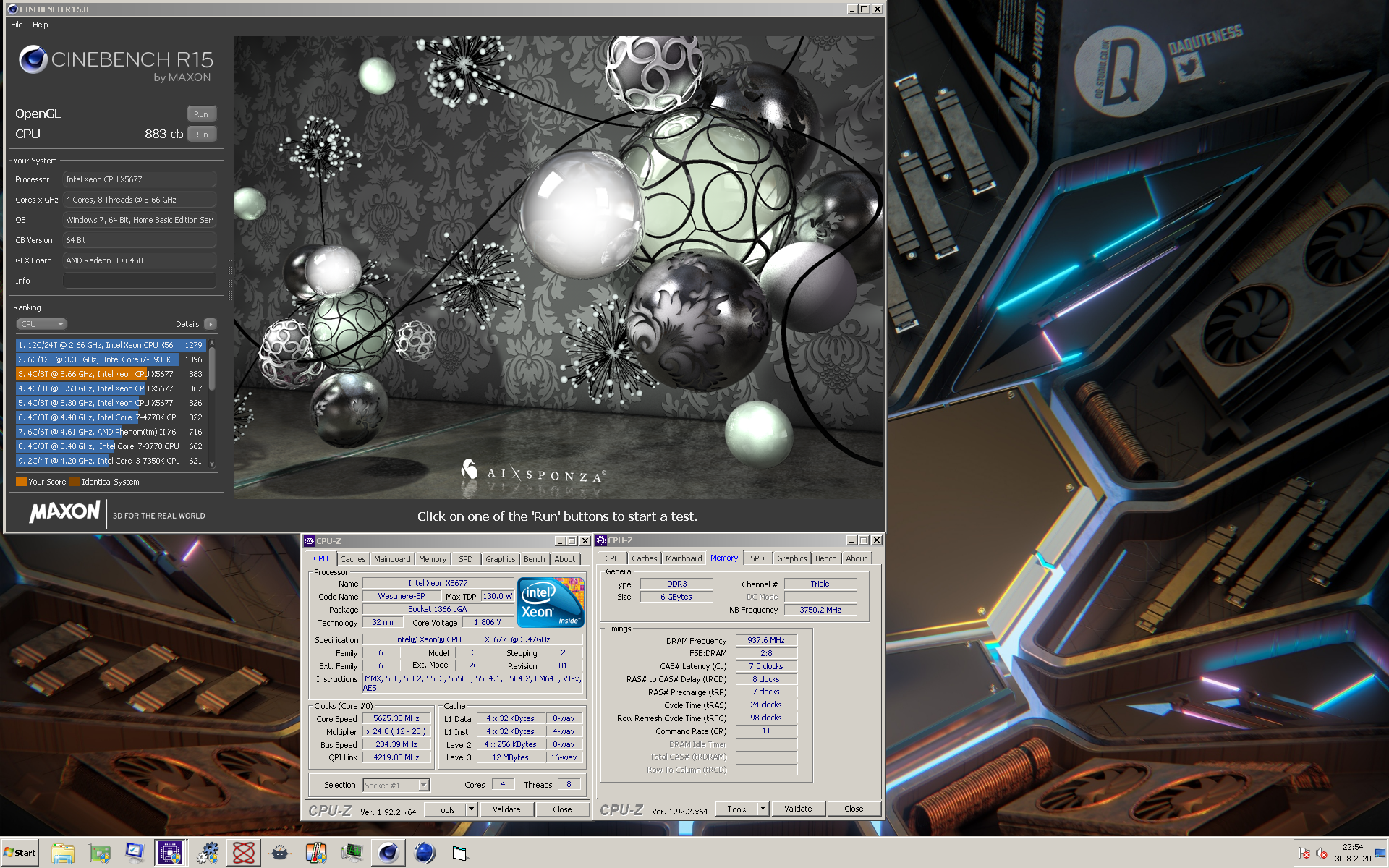Click the Cinebench R15 sphere logo
This screenshot has width=1389, height=868.
coord(33,60)
